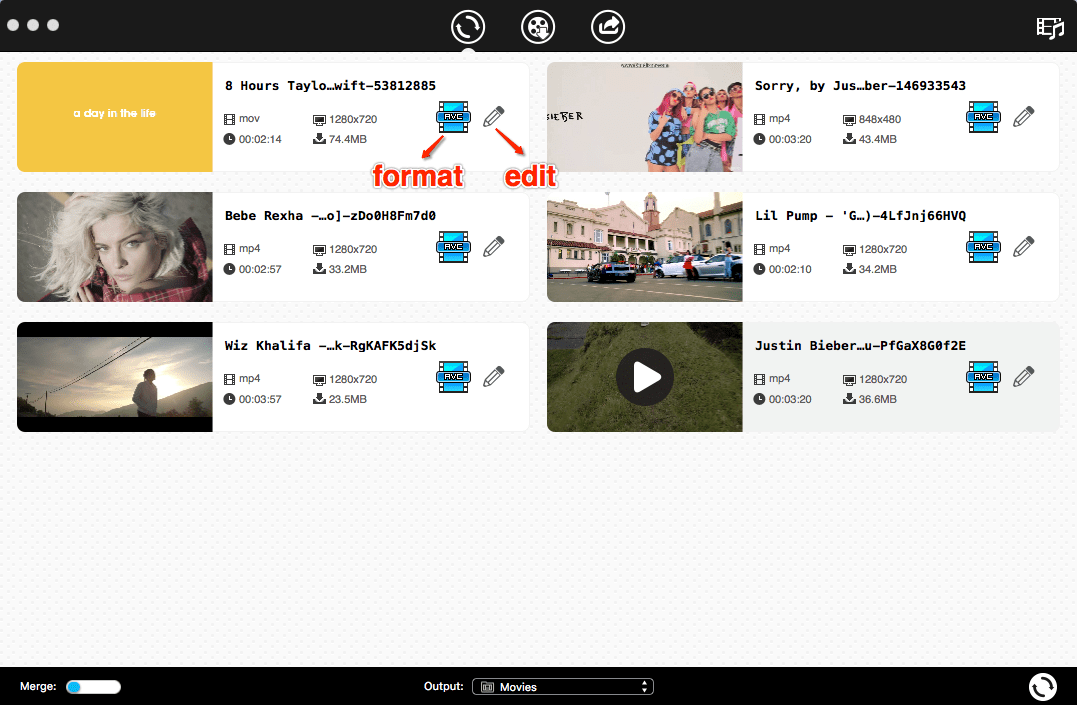Play the Justin Bieber video preview
This screenshot has width=1077, height=705.
coord(644,377)
